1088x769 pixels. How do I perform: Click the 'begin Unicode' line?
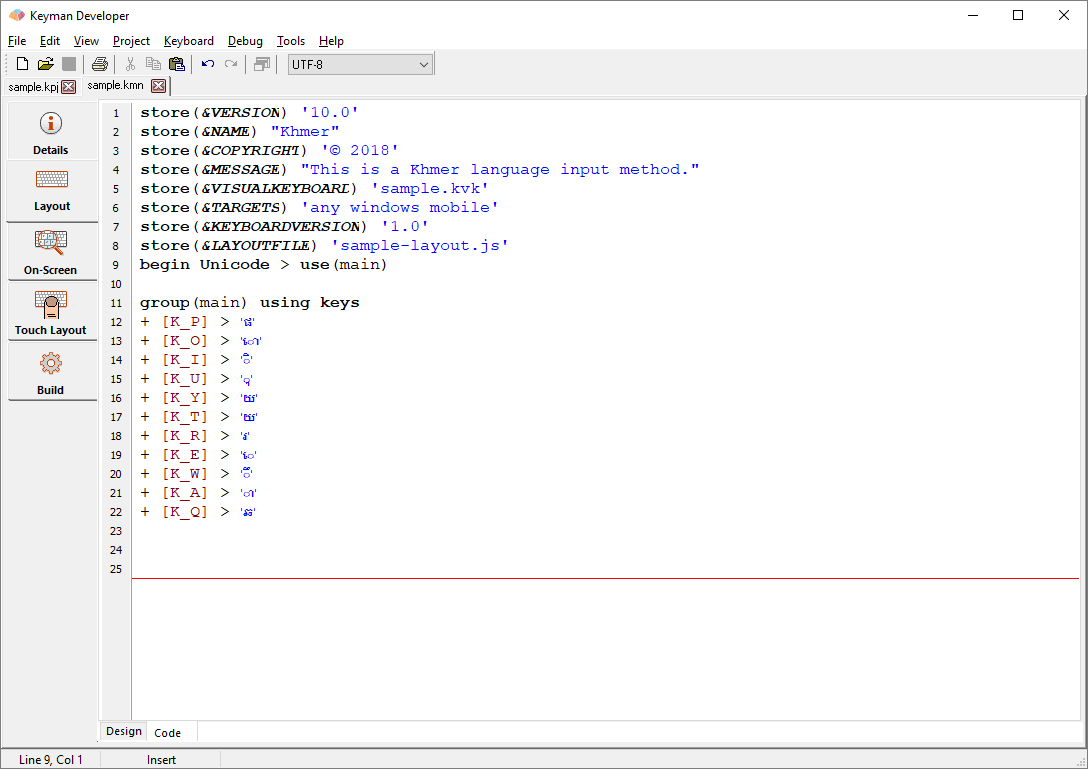click(263, 264)
